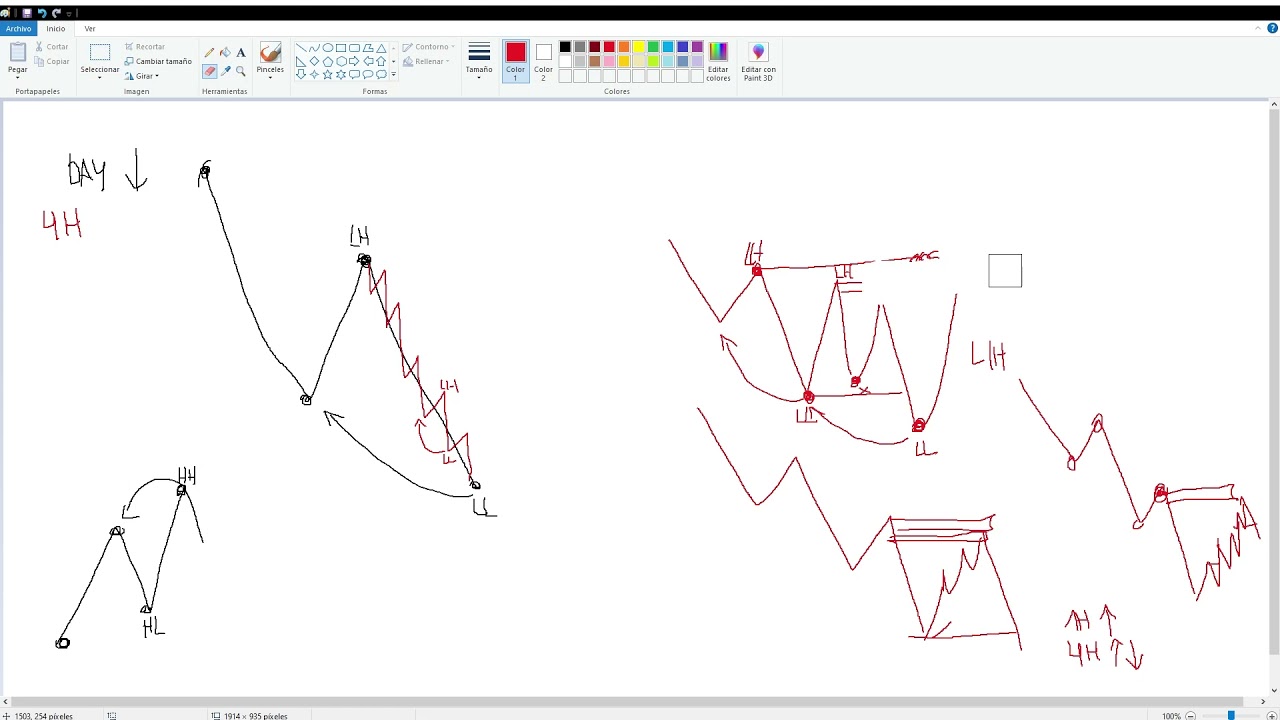Select the Pencil tool

pos(209,53)
